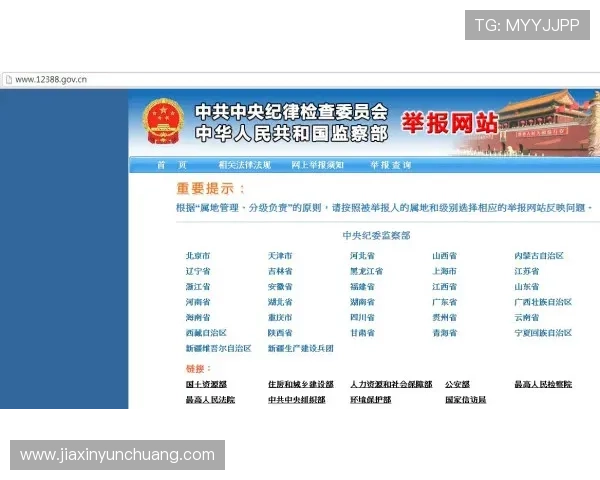Go to the 广西壮族自治区 link
The height and width of the screenshot is (480, 600).
click(543, 302)
